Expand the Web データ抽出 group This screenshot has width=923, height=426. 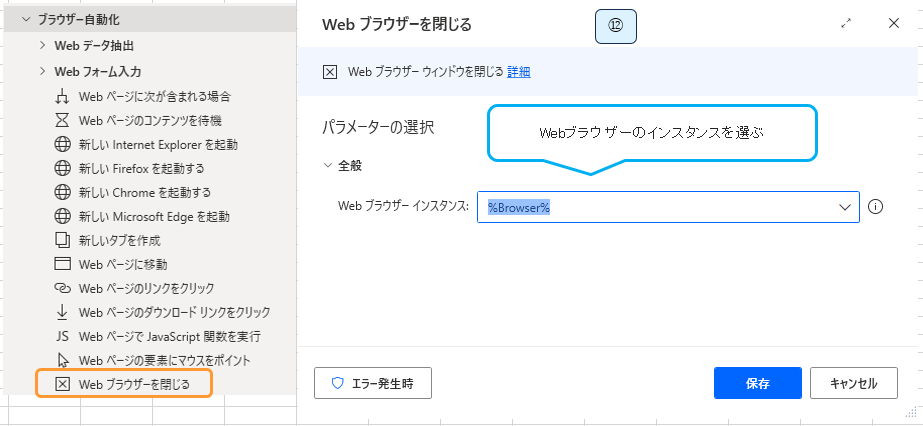pyautogui.click(x=42, y=46)
